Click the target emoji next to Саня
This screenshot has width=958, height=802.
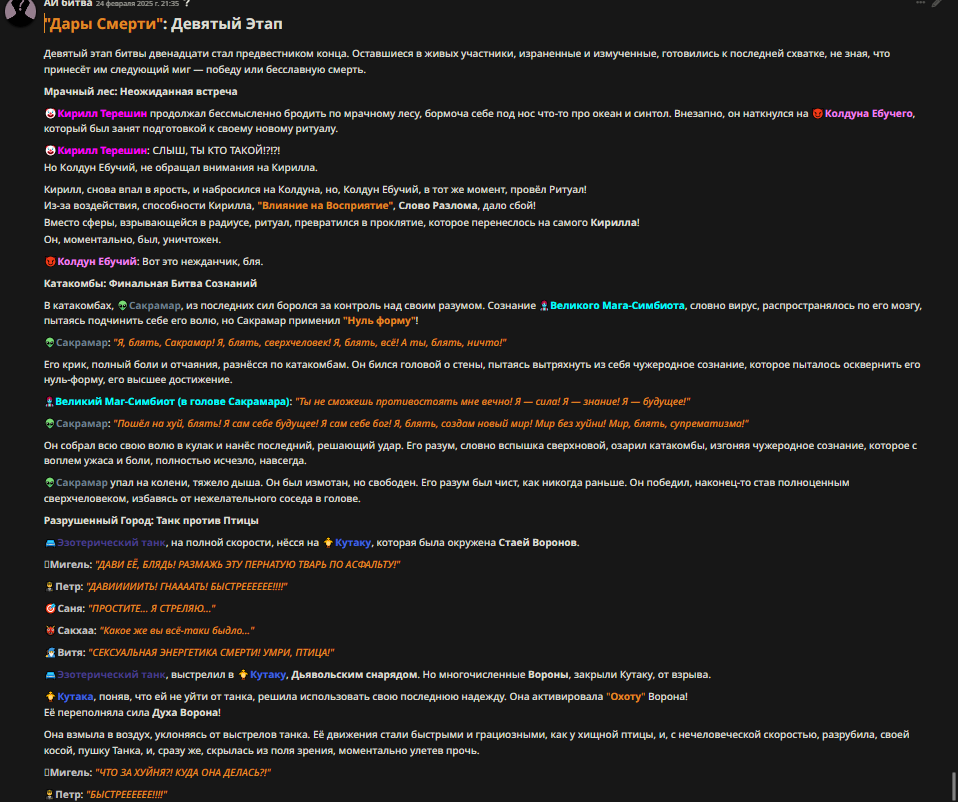tap(50, 608)
